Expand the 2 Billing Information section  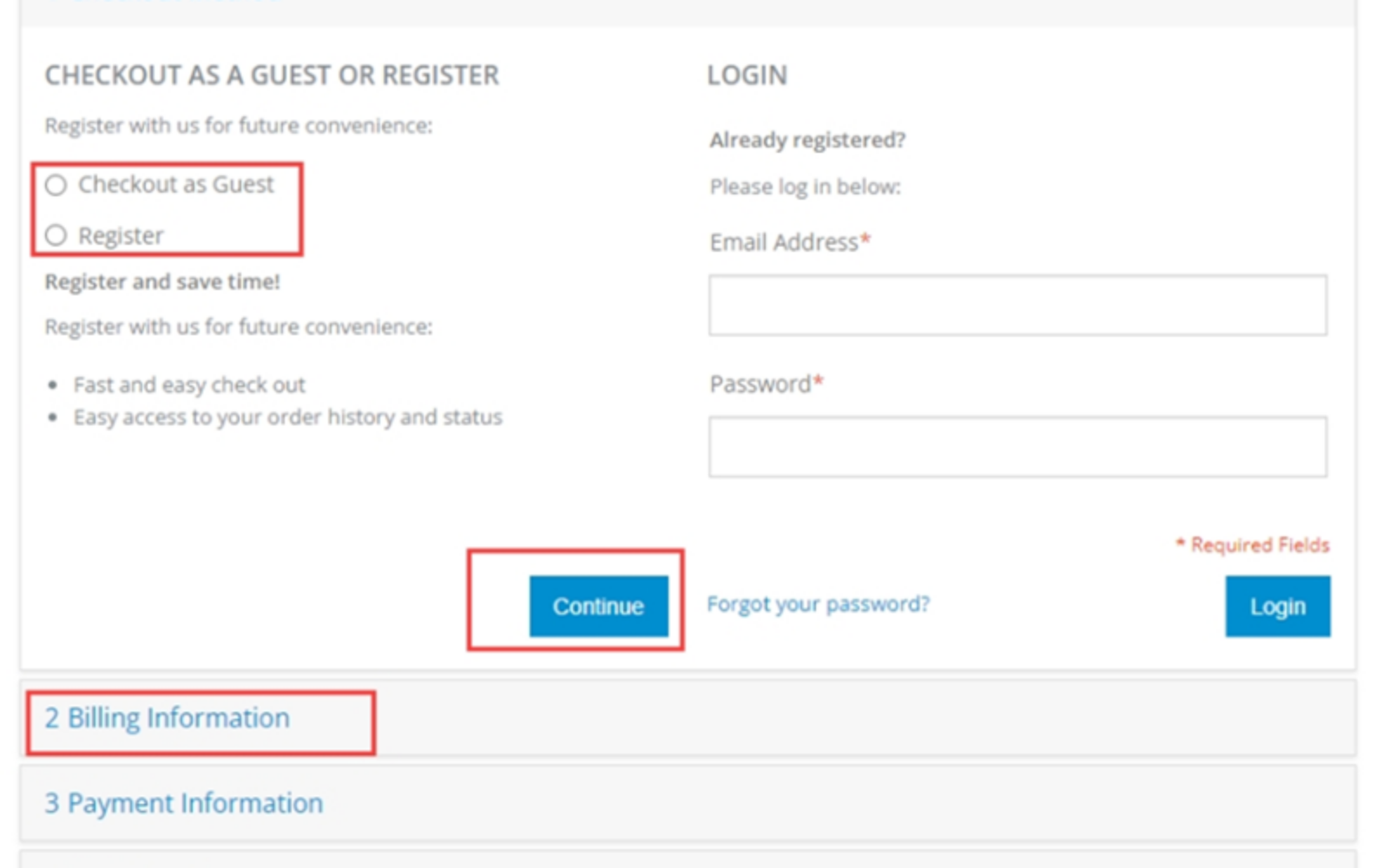pyautogui.click(x=168, y=719)
